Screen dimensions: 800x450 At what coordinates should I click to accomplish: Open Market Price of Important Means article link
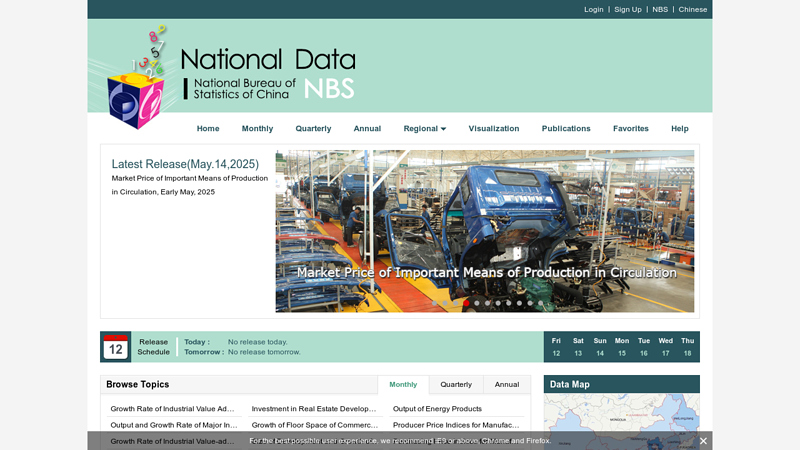(190, 185)
